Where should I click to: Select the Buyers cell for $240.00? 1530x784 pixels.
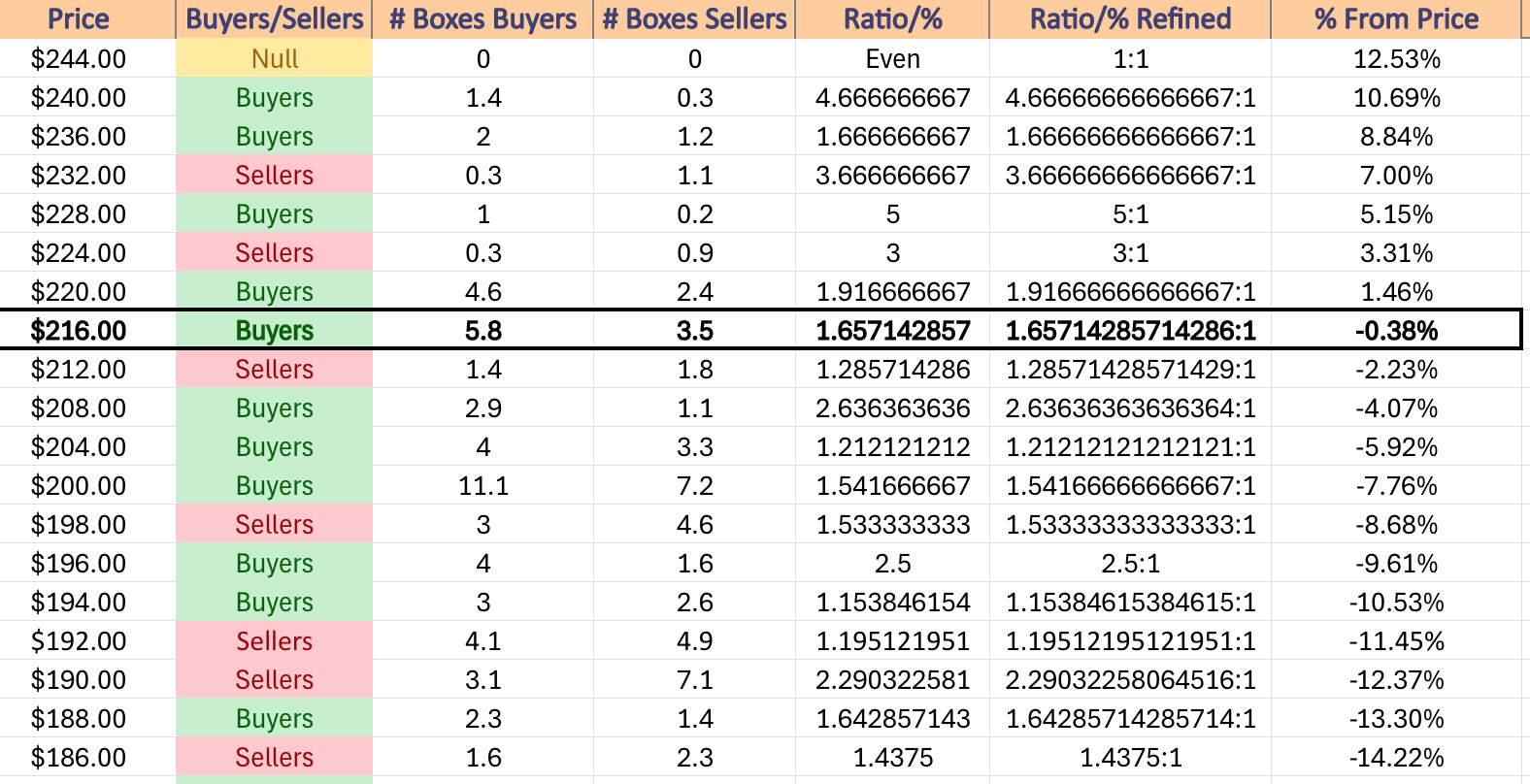(x=275, y=98)
